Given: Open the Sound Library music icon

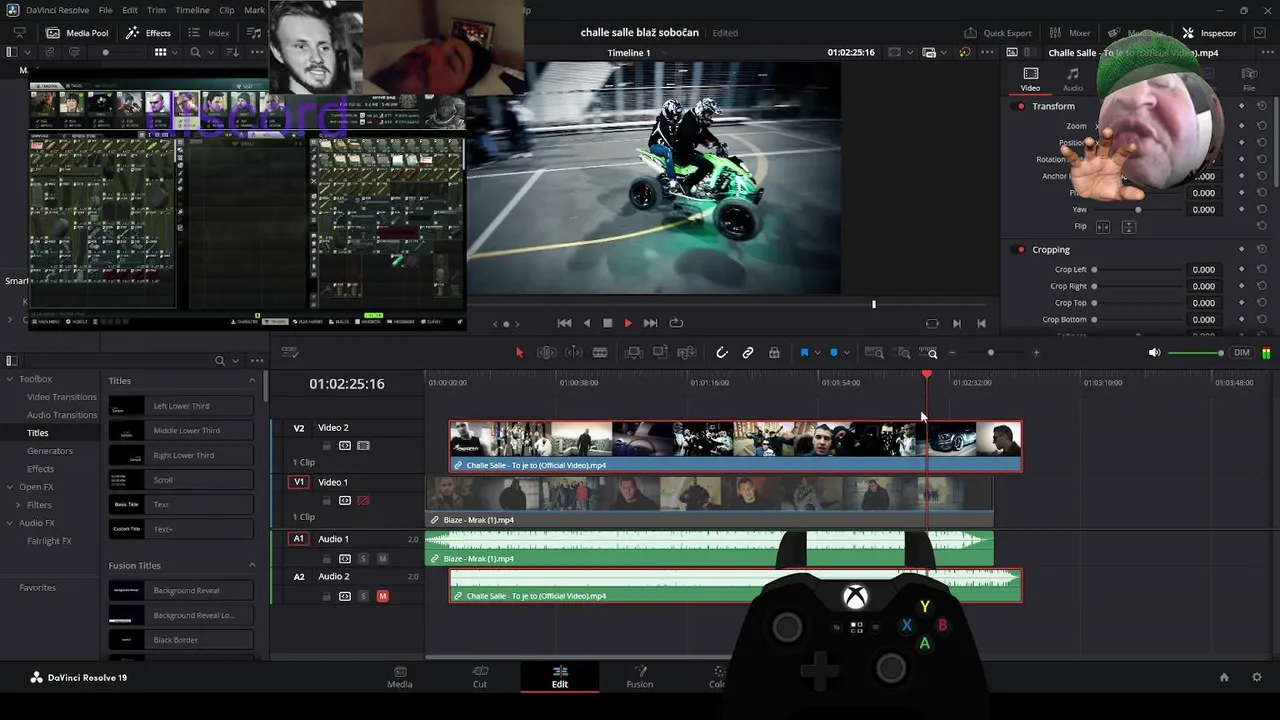Looking at the screenshot, I should [x=254, y=33].
